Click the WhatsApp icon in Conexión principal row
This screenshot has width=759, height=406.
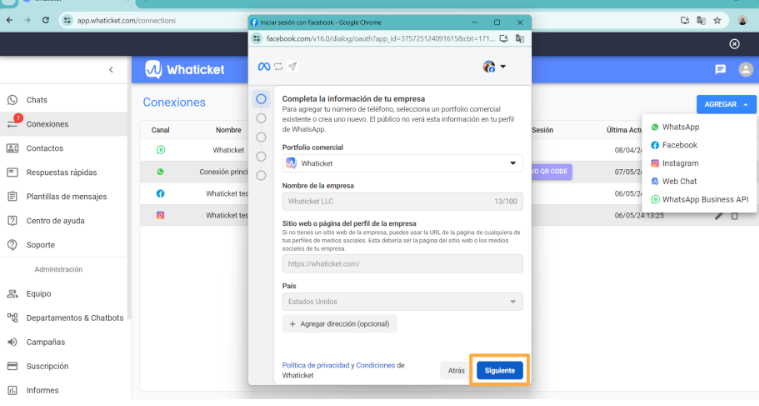[x=160, y=172]
